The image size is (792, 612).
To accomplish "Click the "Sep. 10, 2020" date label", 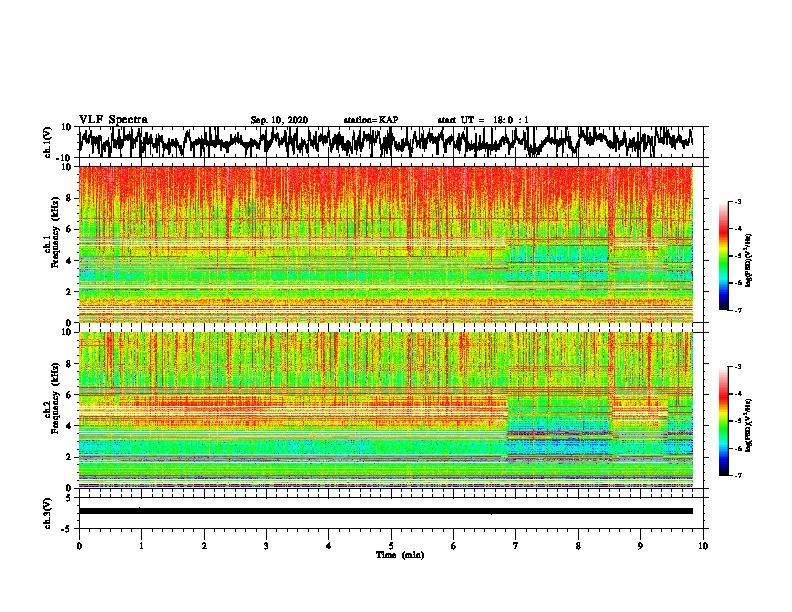I will click(279, 120).
